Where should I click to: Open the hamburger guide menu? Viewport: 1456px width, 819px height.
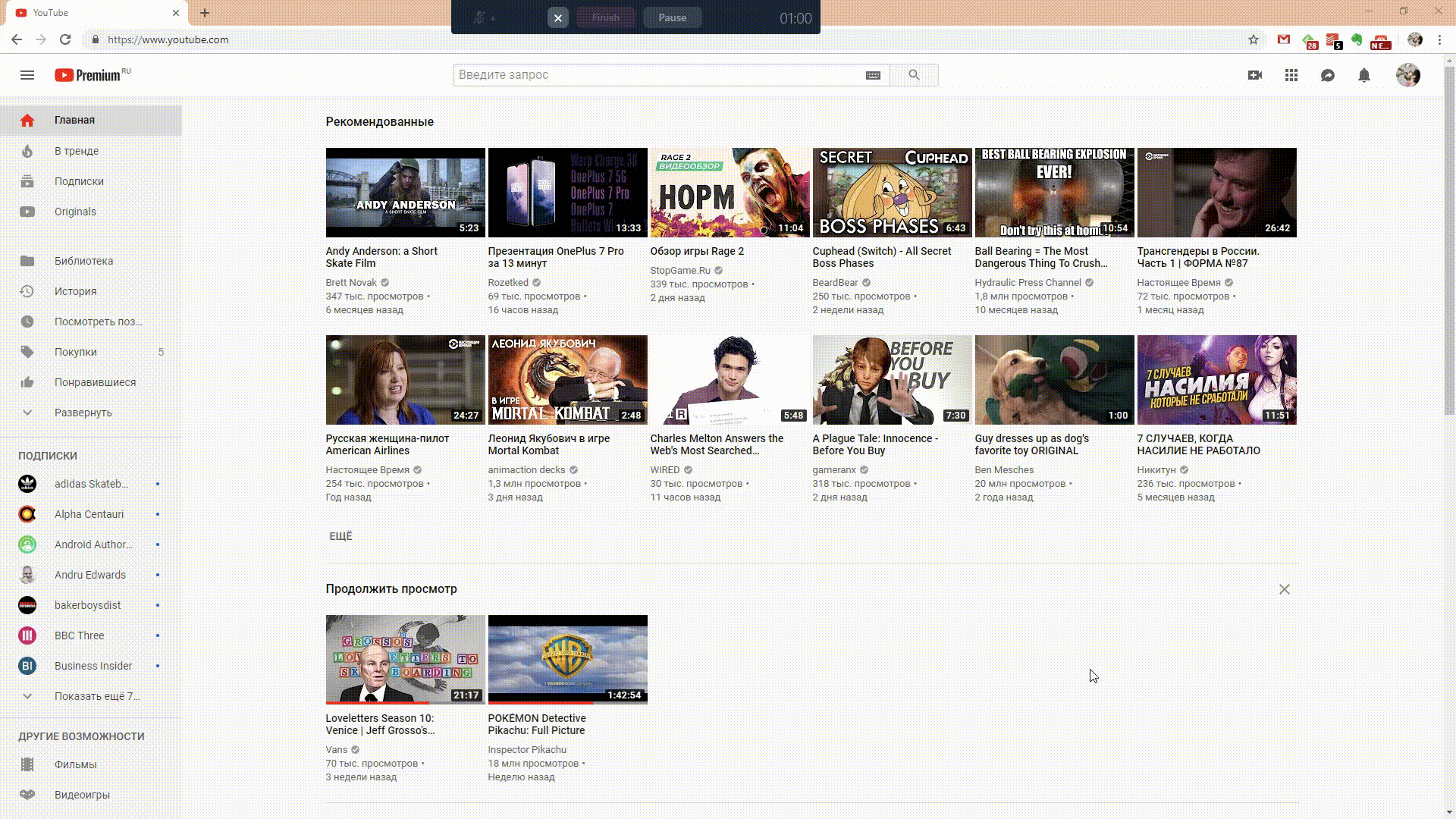click(27, 75)
